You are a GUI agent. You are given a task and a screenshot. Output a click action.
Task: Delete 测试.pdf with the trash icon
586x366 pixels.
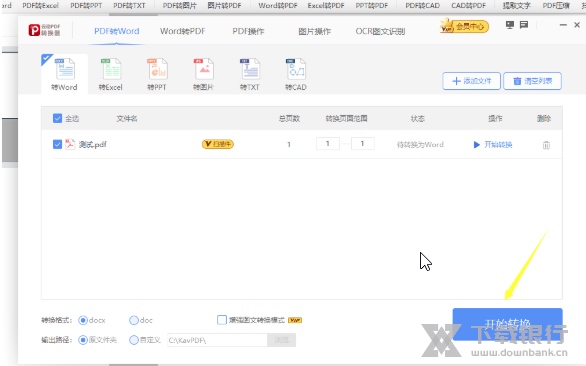[546, 145]
